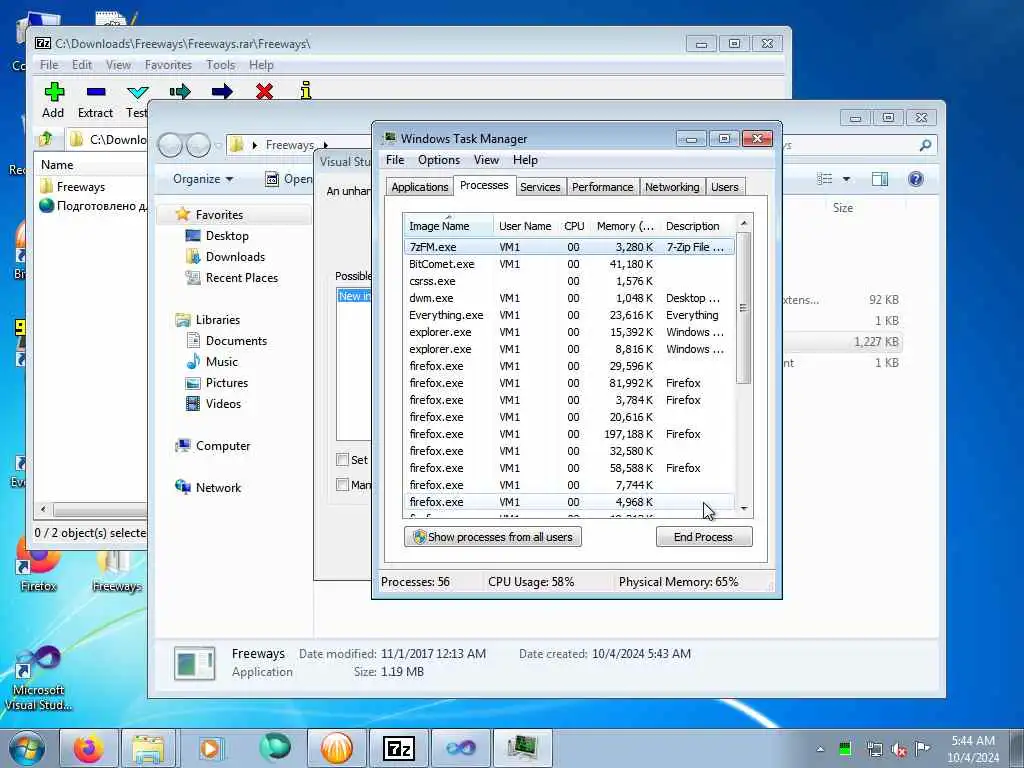Open the Task Manager taskbar button

click(522, 748)
